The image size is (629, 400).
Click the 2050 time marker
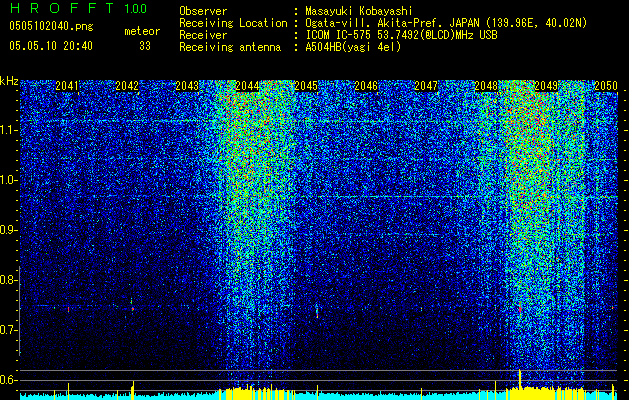click(x=606, y=86)
